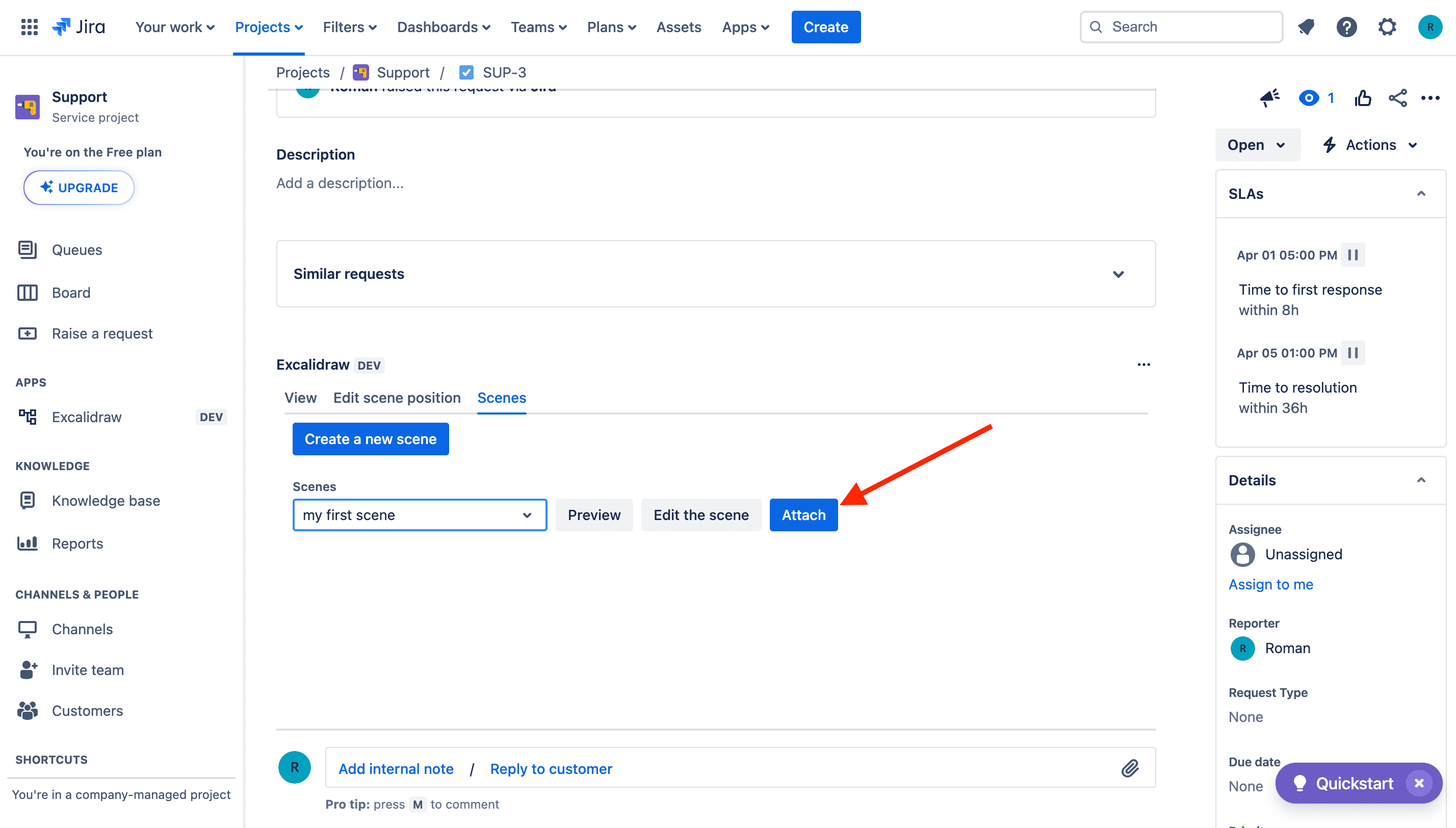Click the Search input field

click(1181, 27)
